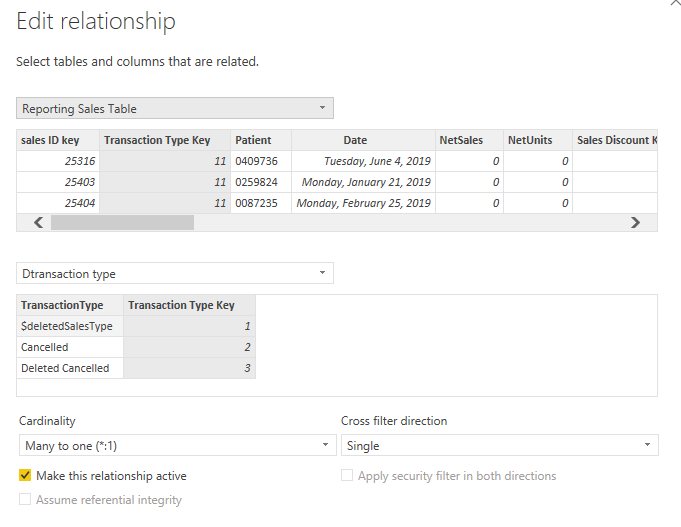Click the Cancelled transaction type cell

pyautogui.click(x=70, y=347)
